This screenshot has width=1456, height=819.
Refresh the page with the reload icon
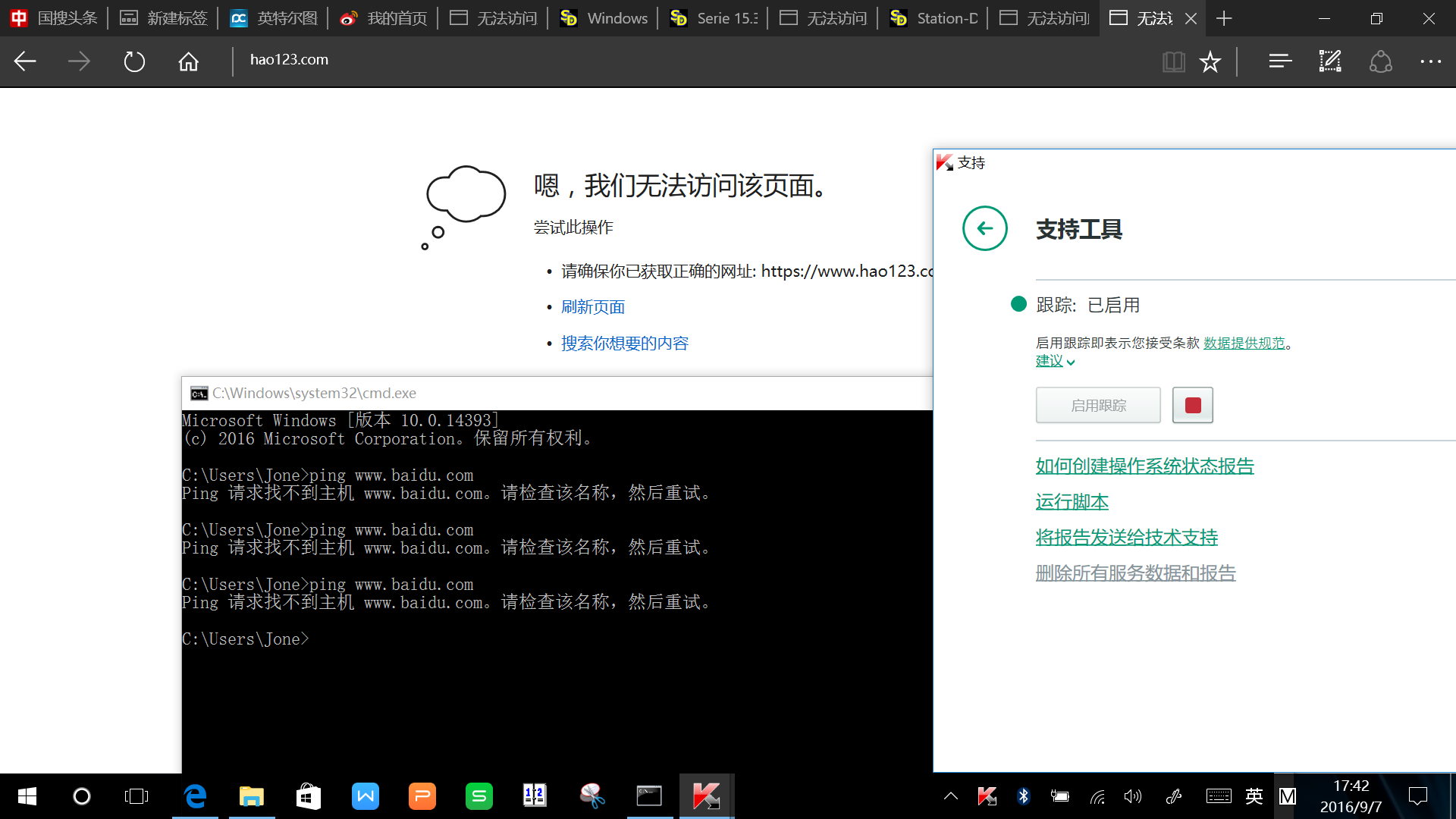coord(134,61)
